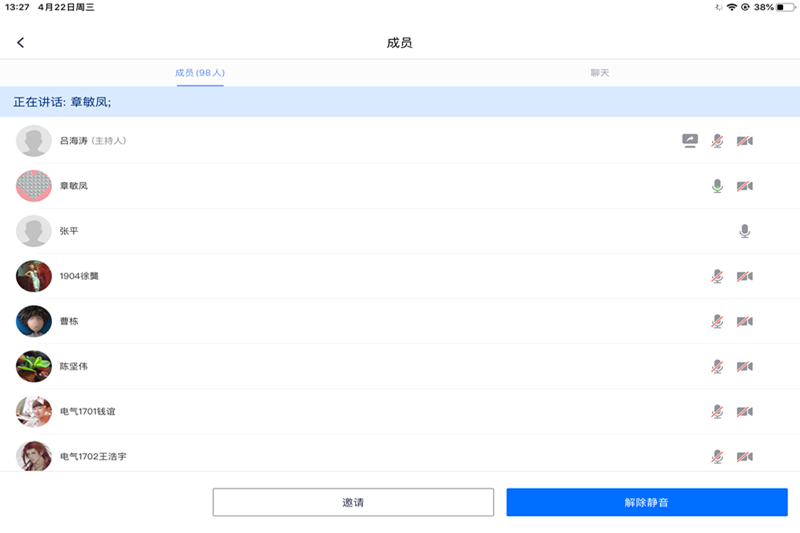Click the active microphone icon for 章敏凤
The image size is (800, 533).
[x=717, y=186]
